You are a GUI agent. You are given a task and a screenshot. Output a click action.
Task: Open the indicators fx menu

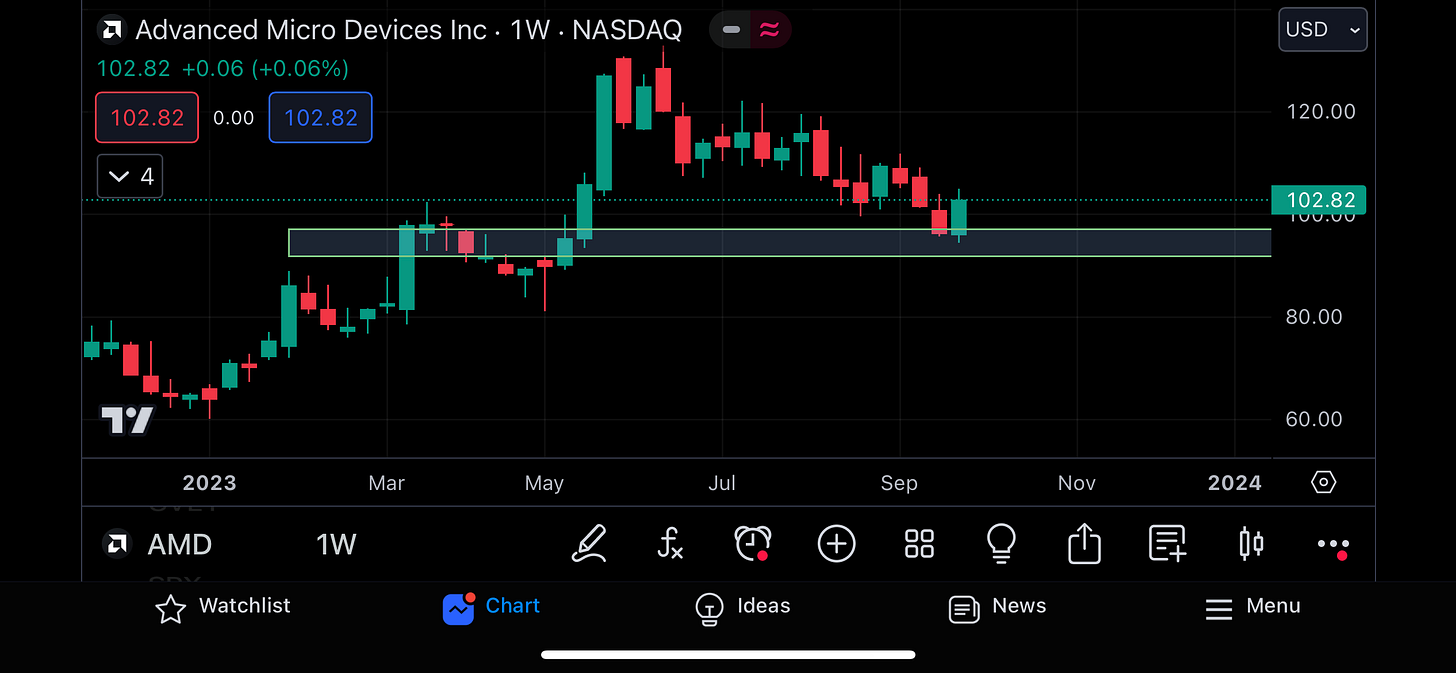(670, 544)
